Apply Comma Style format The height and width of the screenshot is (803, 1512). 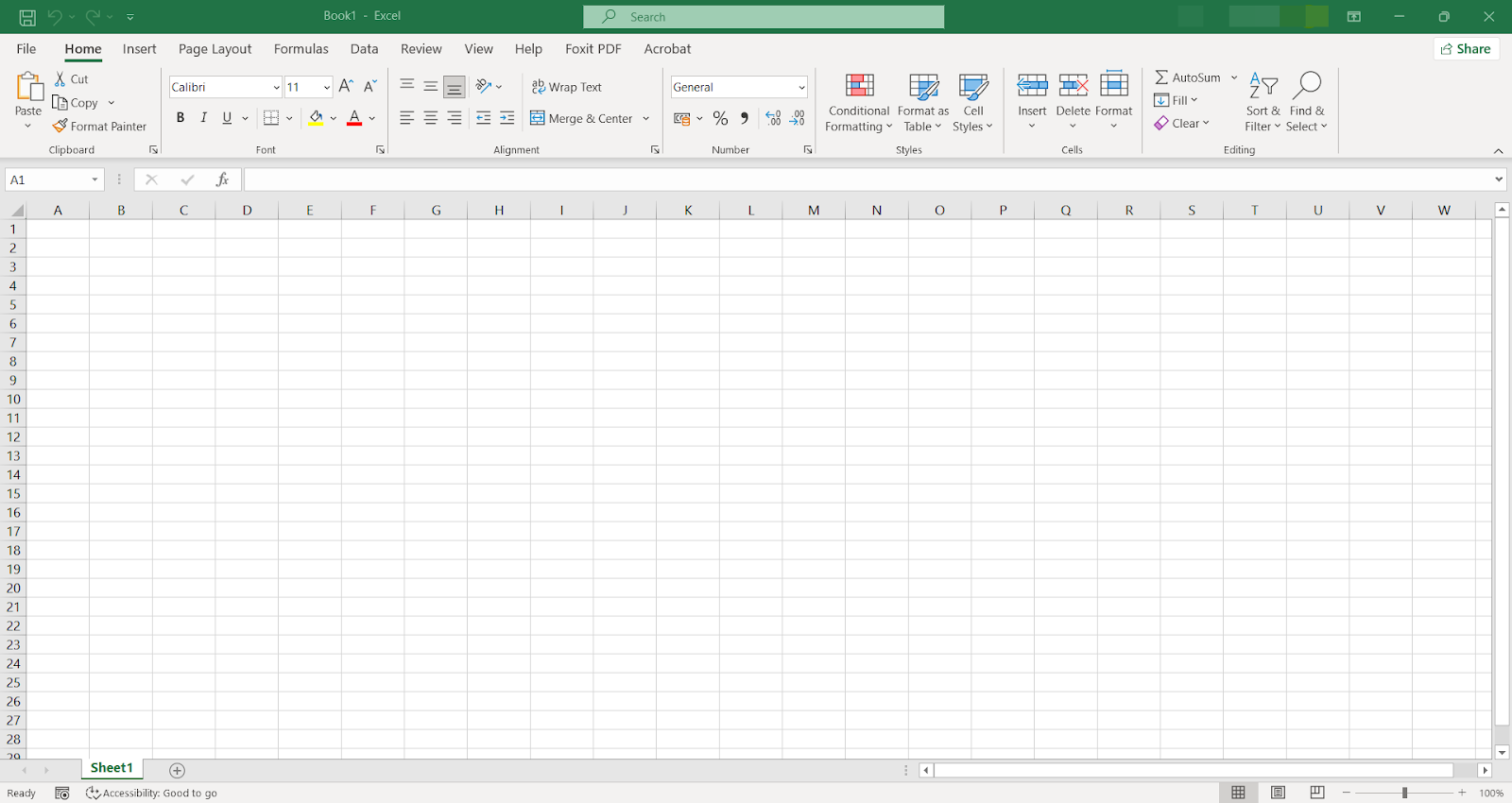pyautogui.click(x=745, y=118)
